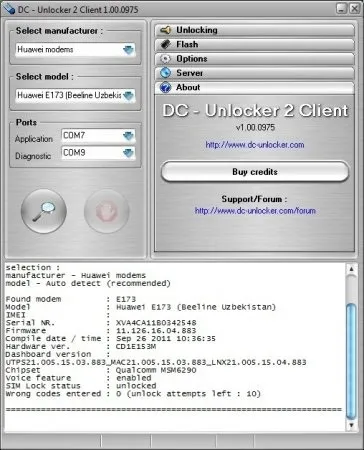
Task: Click the log scrollbar up arrow
Action: 351,269
